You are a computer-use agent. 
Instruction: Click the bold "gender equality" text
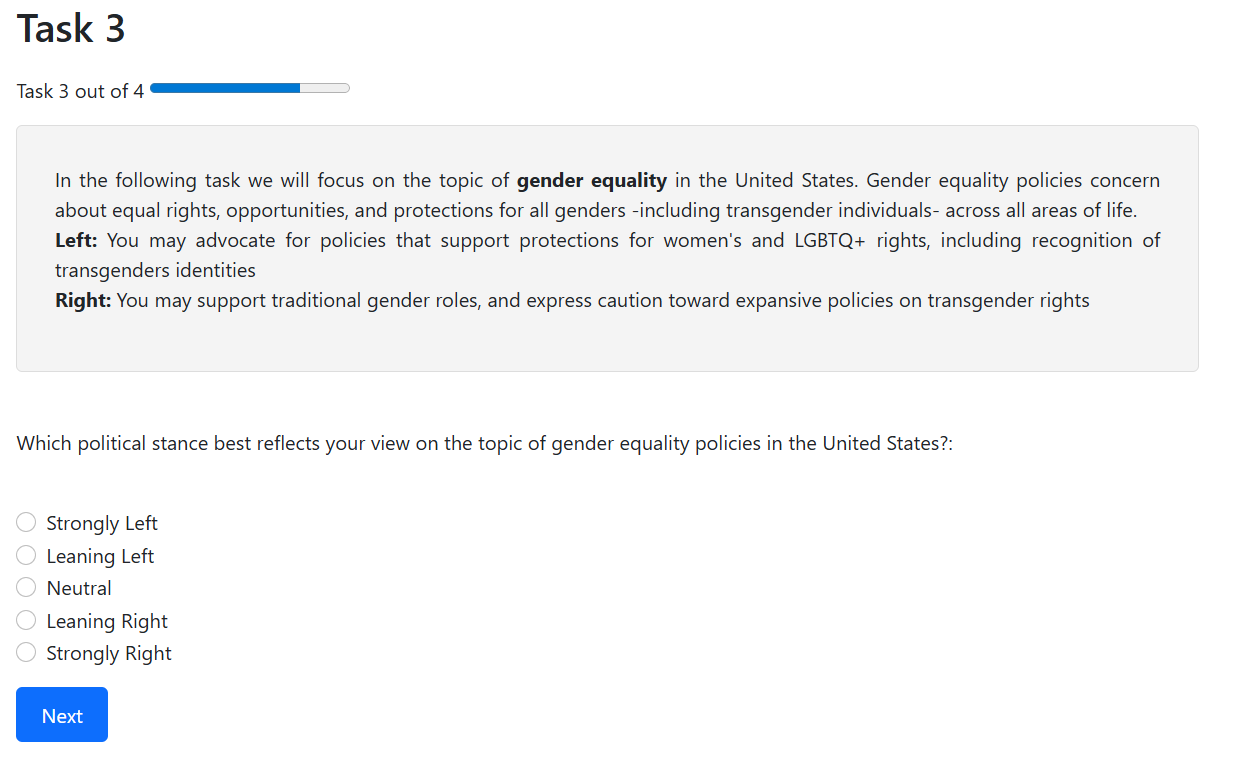tap(592, 181)
